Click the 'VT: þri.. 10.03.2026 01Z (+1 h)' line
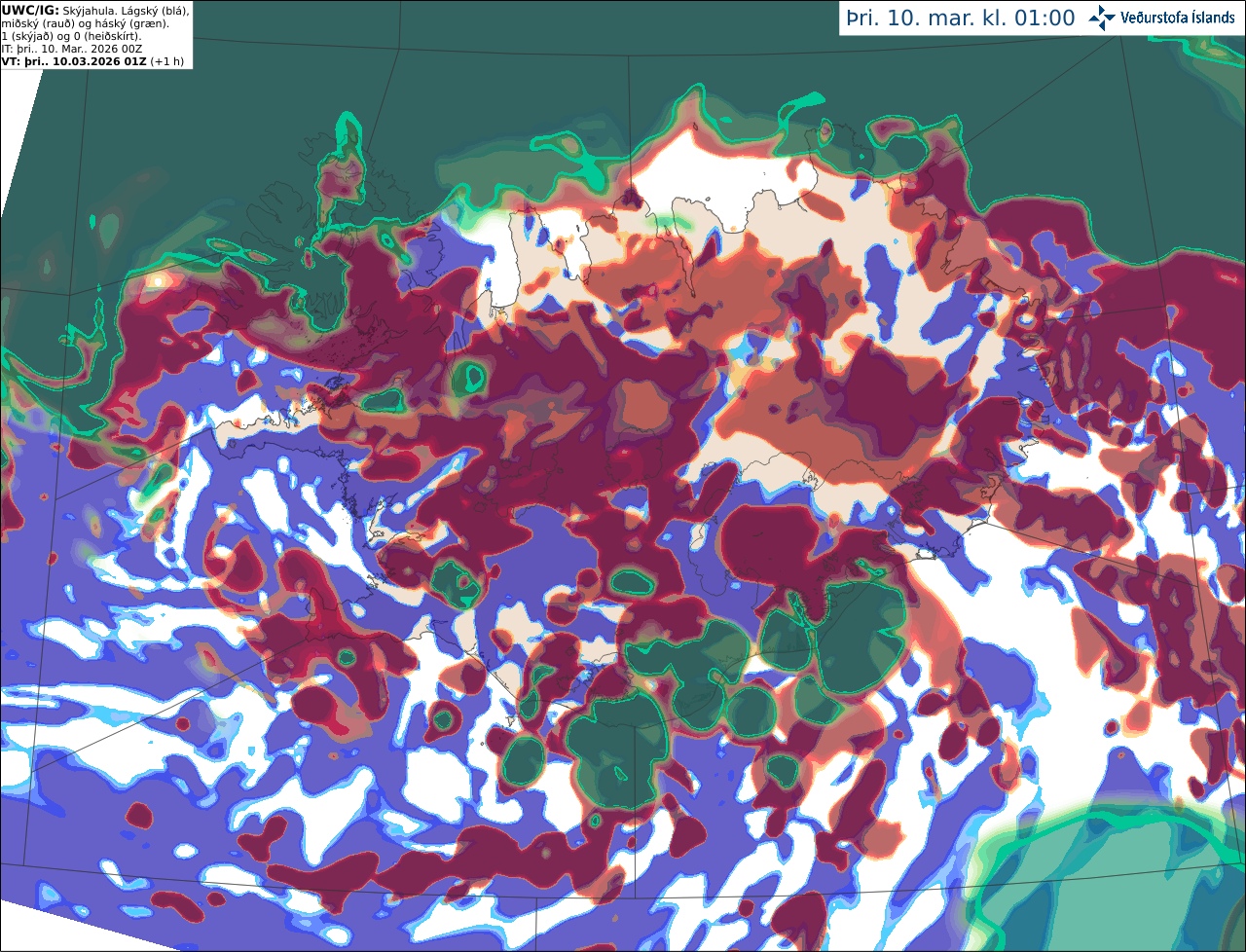 (x=93, y=61)
